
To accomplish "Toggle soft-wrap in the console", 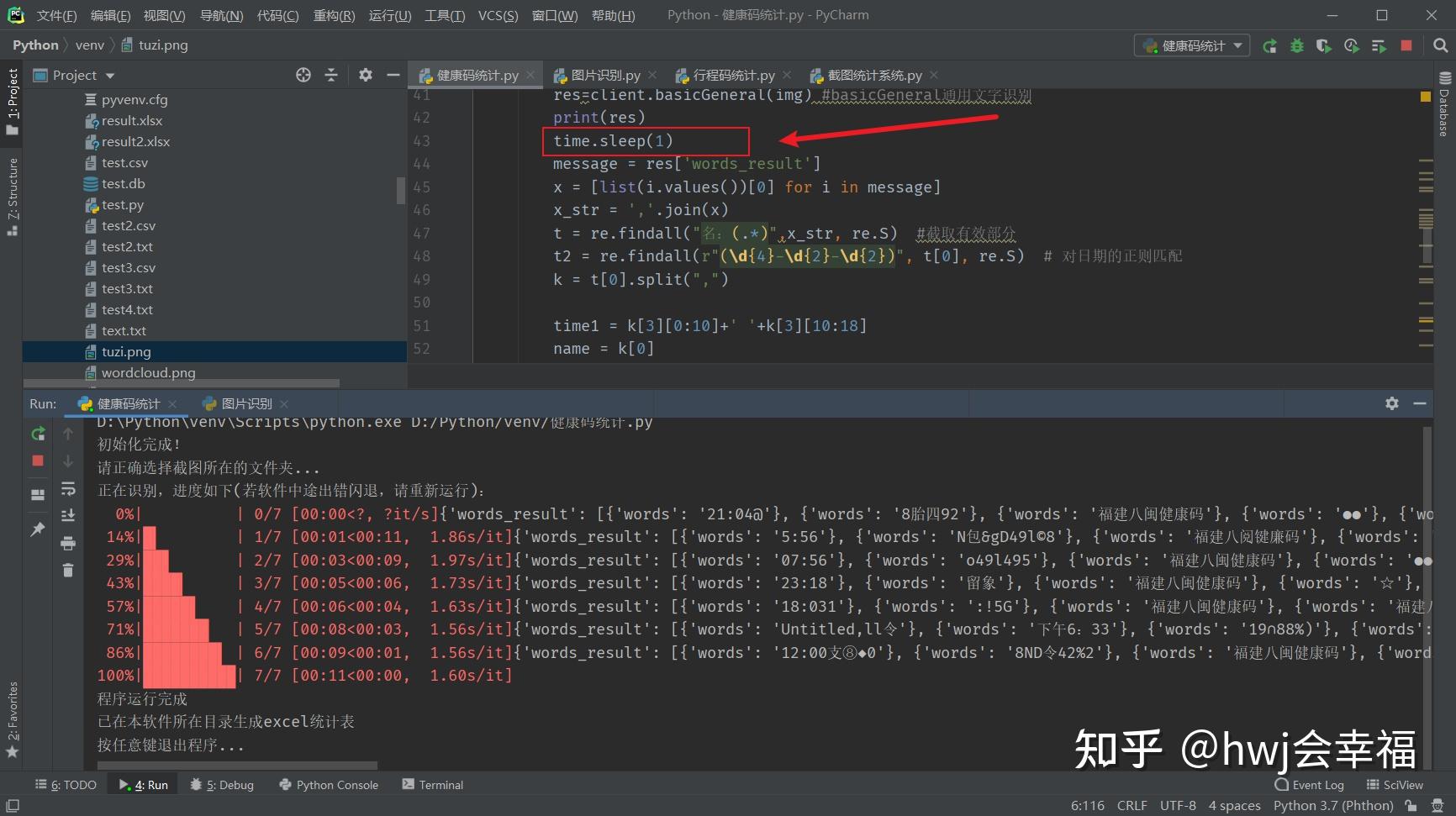I will pos(68,489).
